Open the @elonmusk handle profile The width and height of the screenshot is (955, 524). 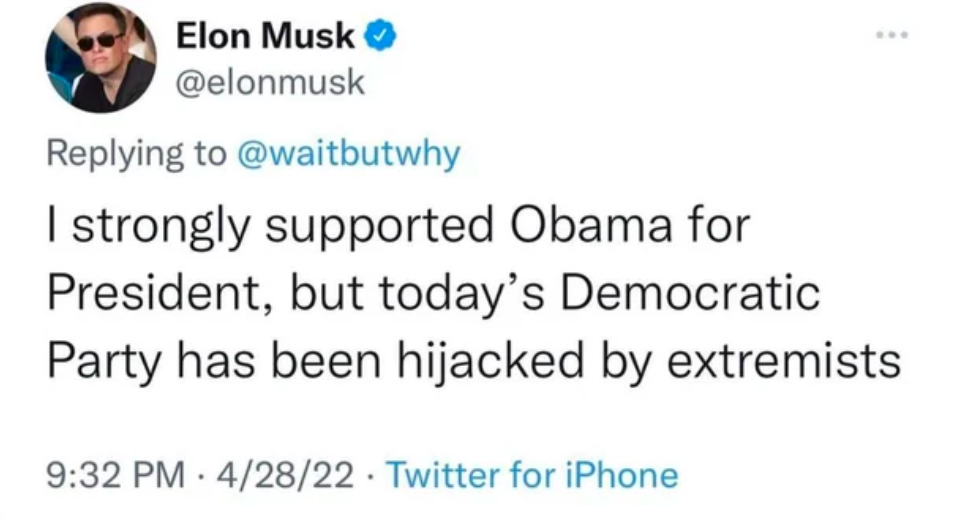pyautogui.click(x=270, y=82)
